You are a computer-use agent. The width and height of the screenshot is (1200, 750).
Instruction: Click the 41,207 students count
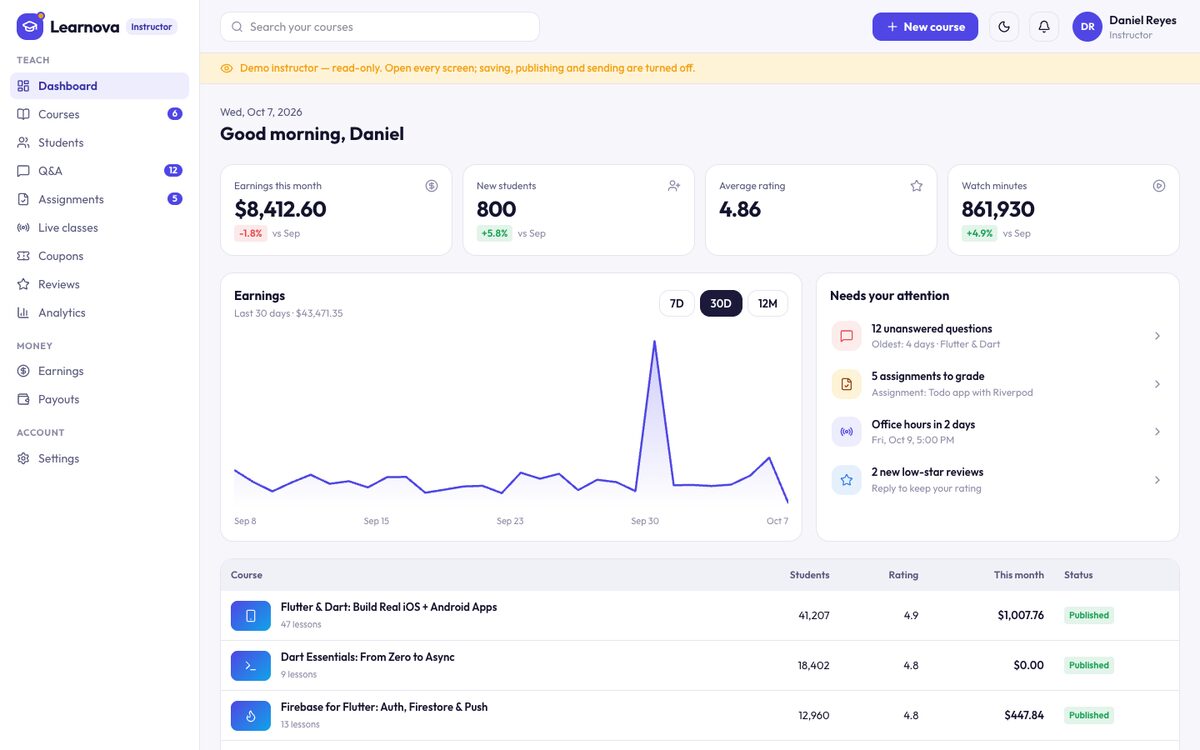click(814, 616)
